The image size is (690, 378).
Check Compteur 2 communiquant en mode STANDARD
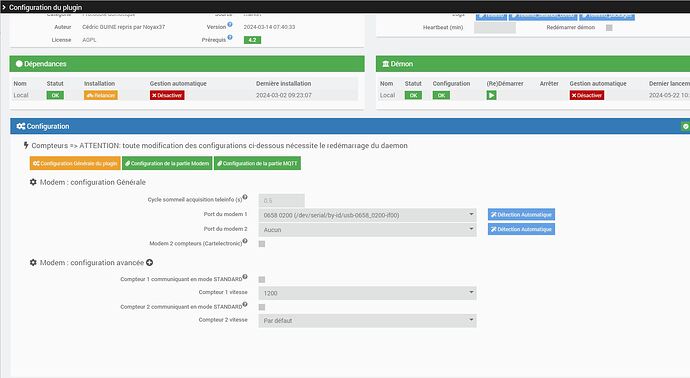pos(262,307)
